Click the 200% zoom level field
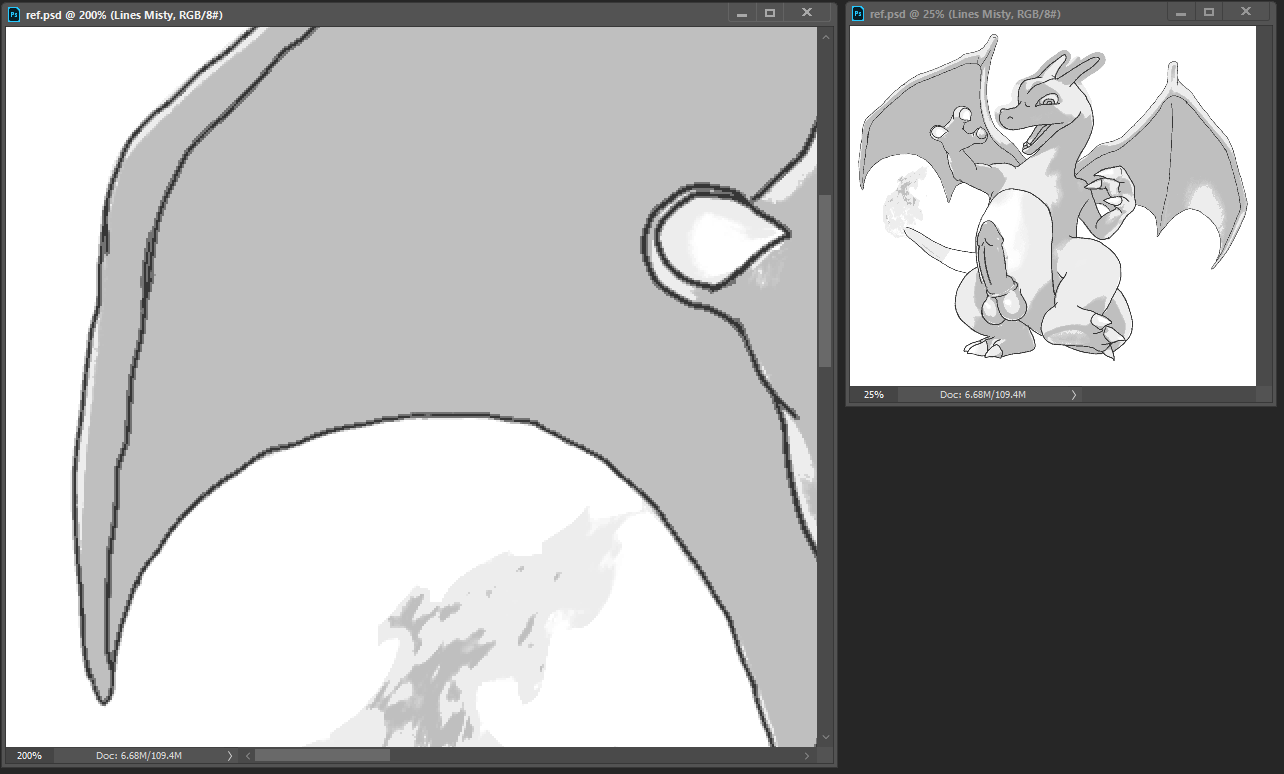 point(29,756)
